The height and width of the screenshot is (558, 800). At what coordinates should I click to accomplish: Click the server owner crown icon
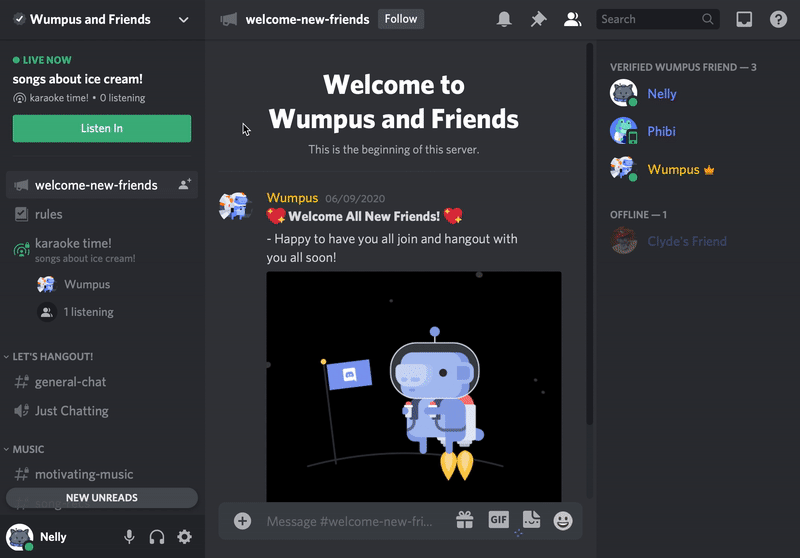[709, 170]
